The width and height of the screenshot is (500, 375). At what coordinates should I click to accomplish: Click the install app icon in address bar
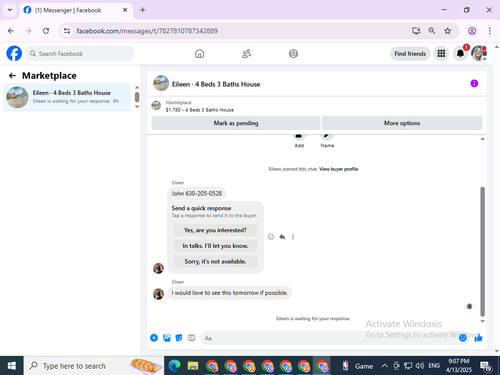pos(416,31)
